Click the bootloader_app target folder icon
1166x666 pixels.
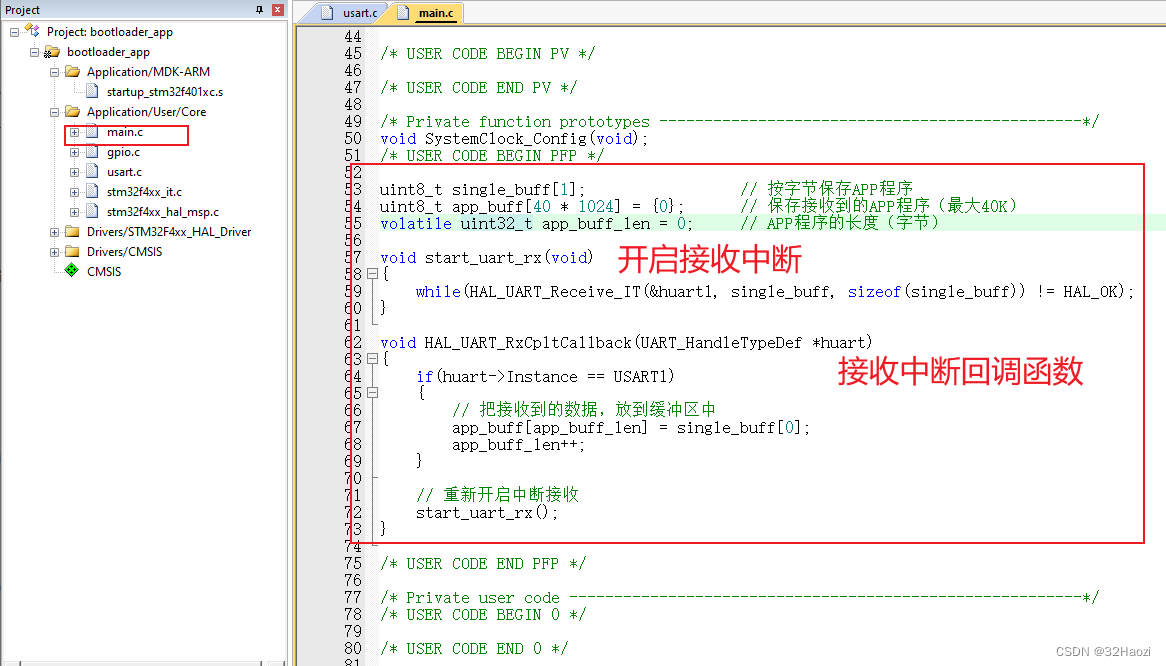[54, 52]
